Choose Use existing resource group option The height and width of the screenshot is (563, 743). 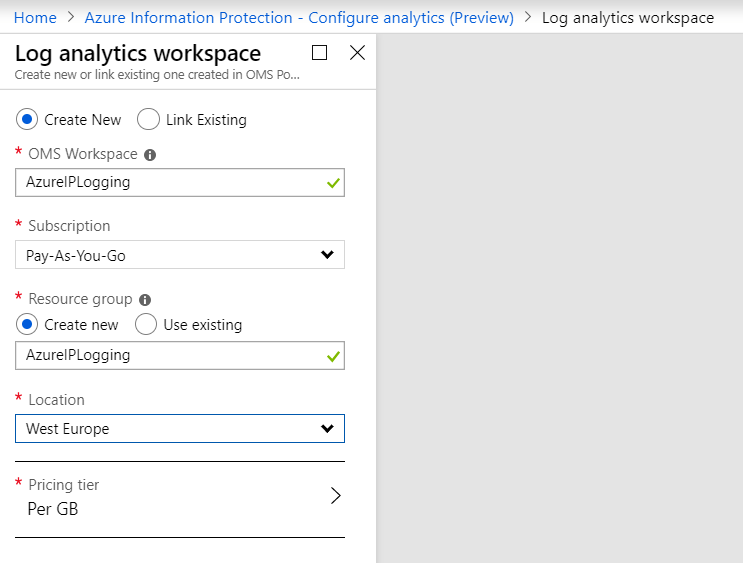pyautogui.click(x=146, y=325)
